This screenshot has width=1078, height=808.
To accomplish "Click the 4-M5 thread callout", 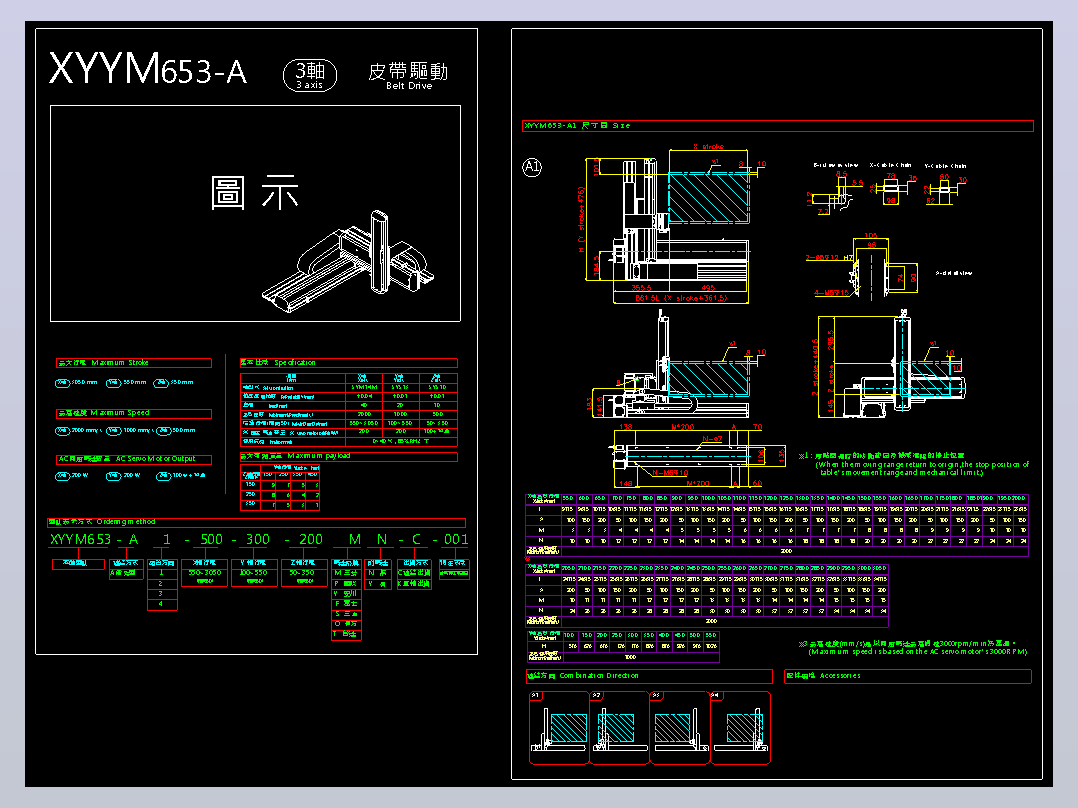I will pyautogui.click(x=831, y=293).
